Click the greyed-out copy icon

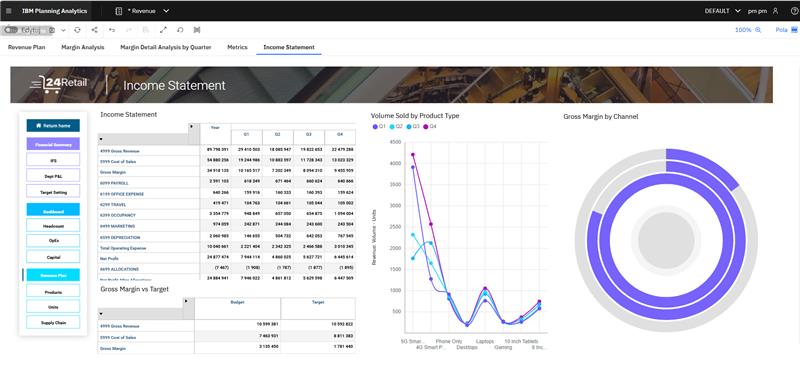(146, 30)
